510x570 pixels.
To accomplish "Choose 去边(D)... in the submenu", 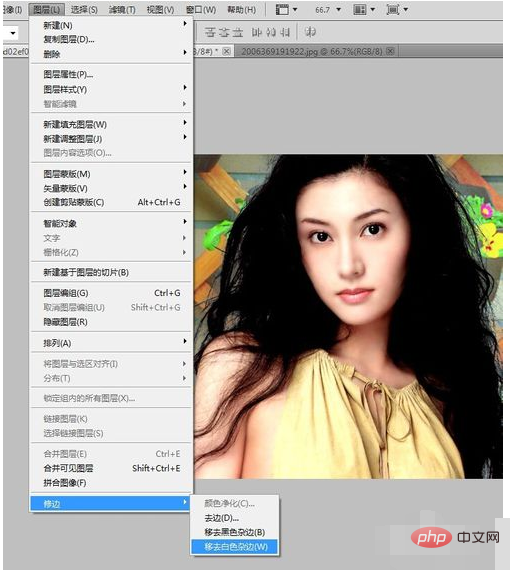I will point(235,518).
